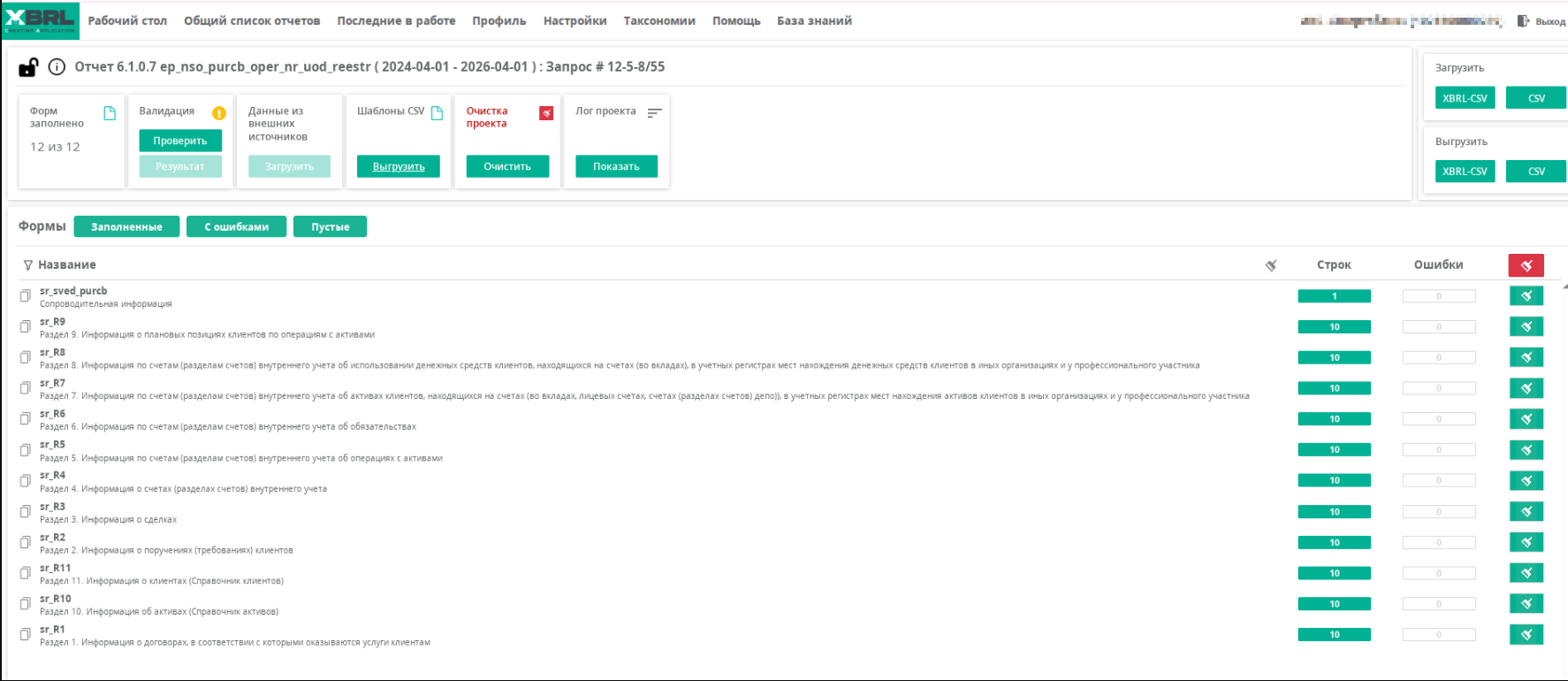
Task: Clear the sr_R9 form with its broom icon
Action: coord(1526,327)
